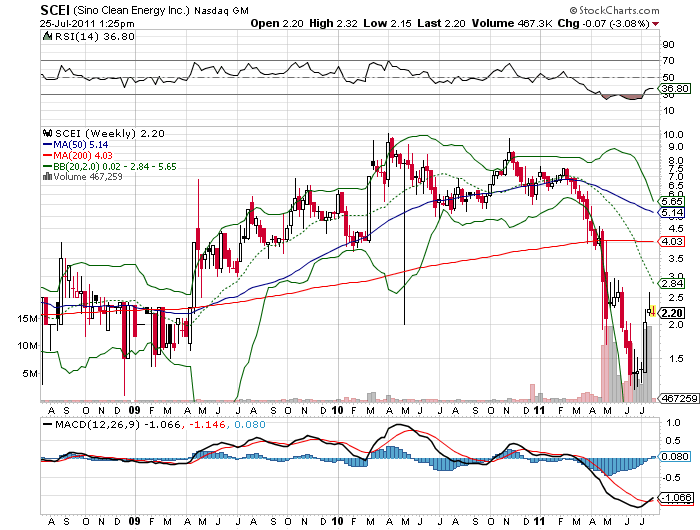Click the blue histogram value 0.080 in legend
Screen dimensions: 700x530
[249, 425]
